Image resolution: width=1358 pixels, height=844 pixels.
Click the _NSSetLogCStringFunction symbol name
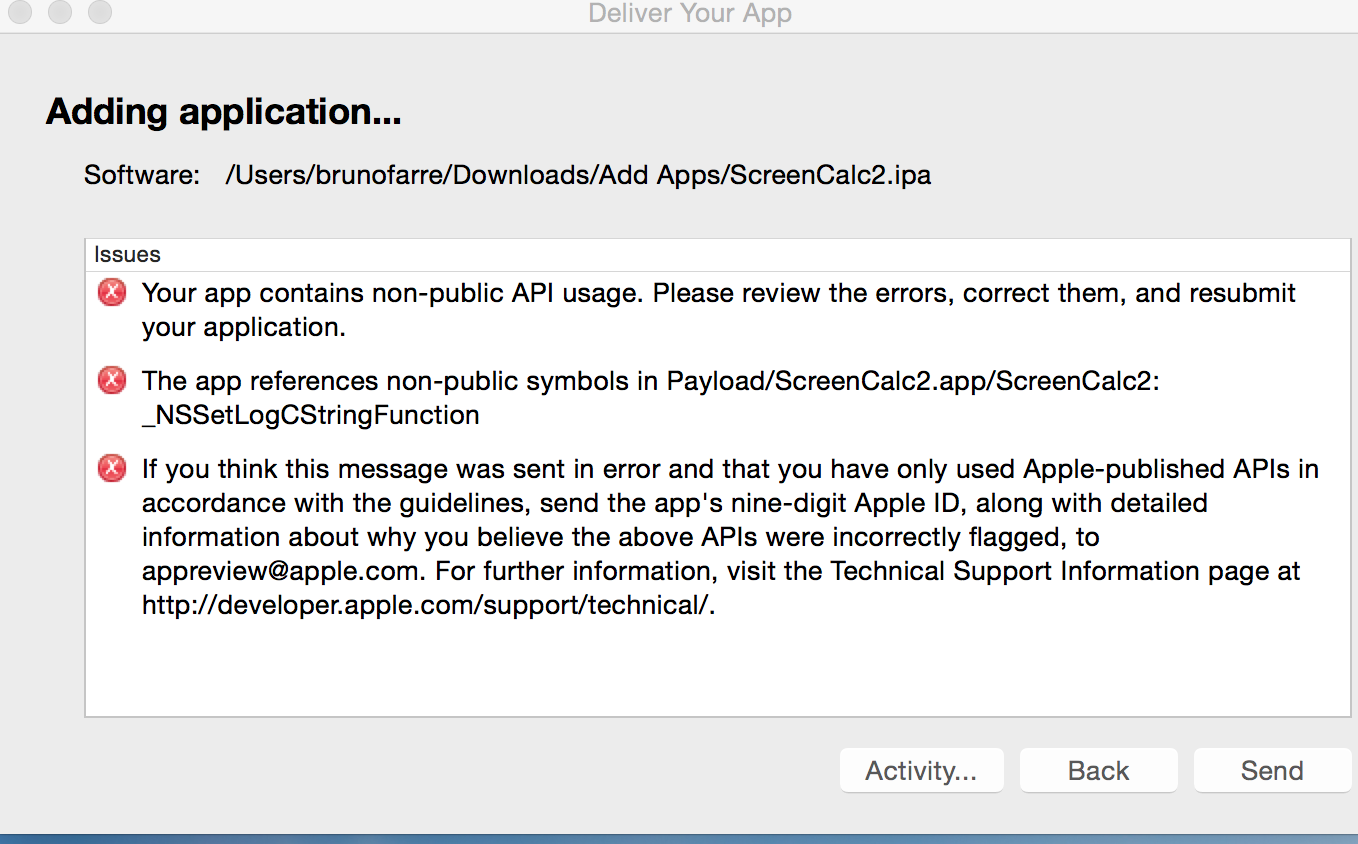tap(310, 415)
